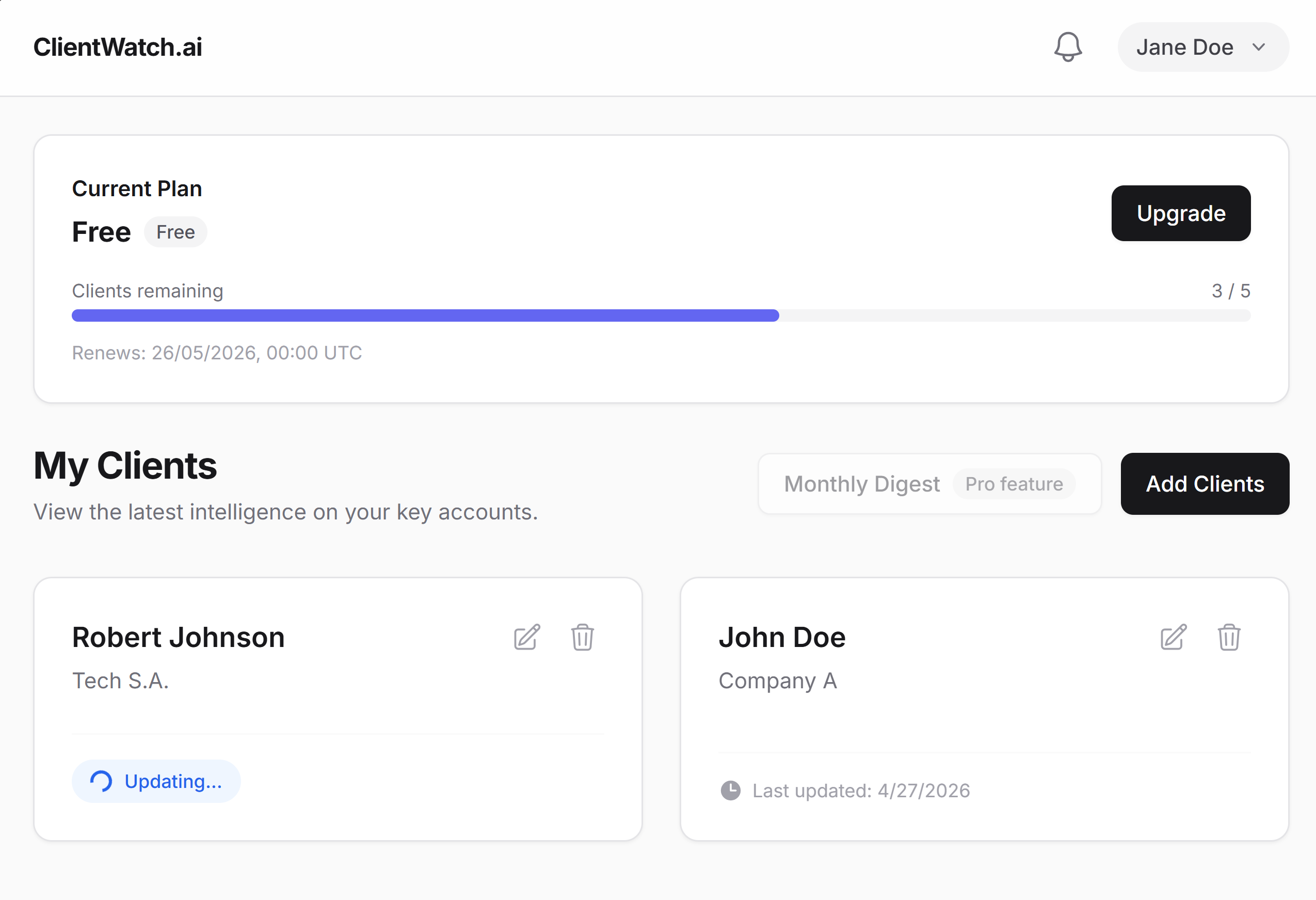
Task: Go to ClientWatch.ai home logo
Action: click(x=118, y=47)
